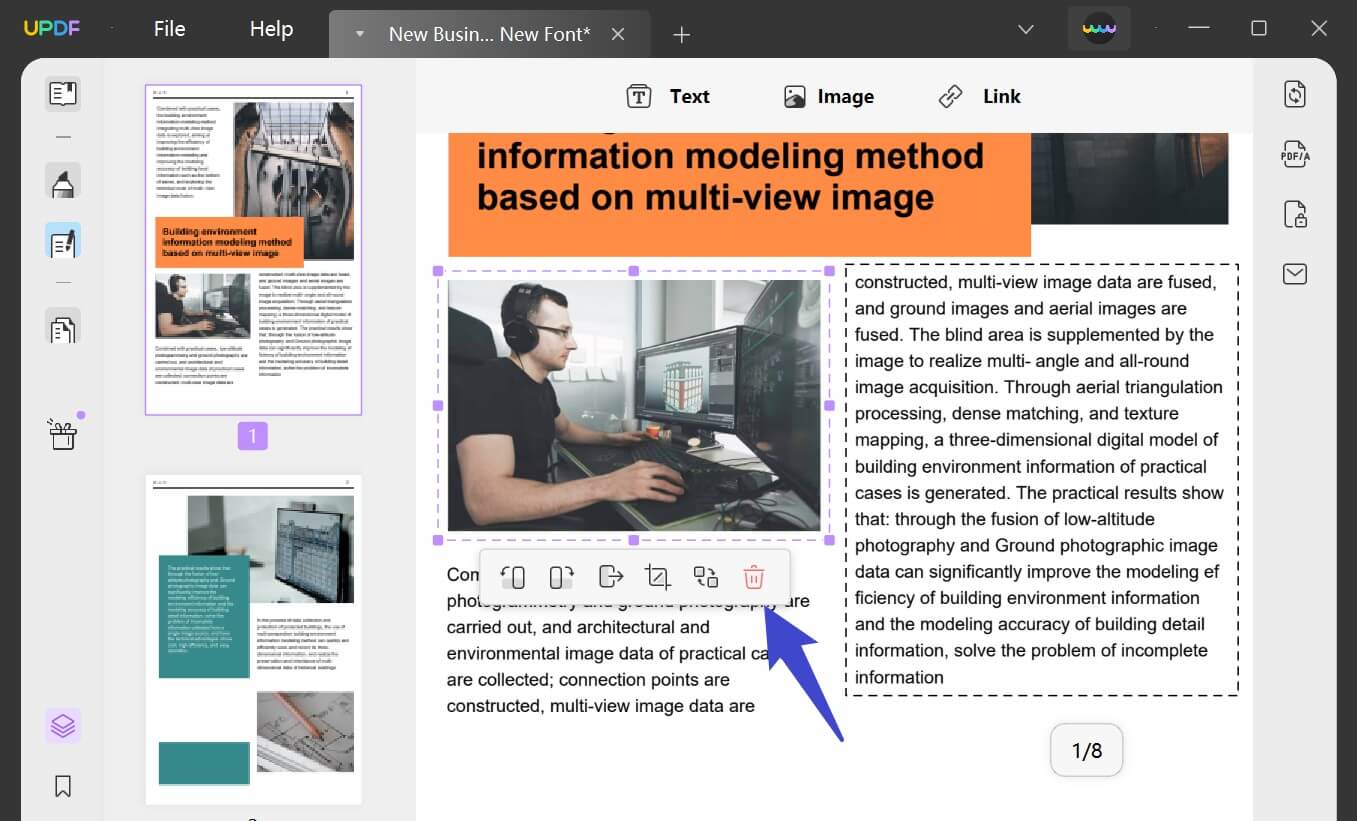Replace the selected image
The height and width of the screenshot is (821, 1357).
(705, 577)
